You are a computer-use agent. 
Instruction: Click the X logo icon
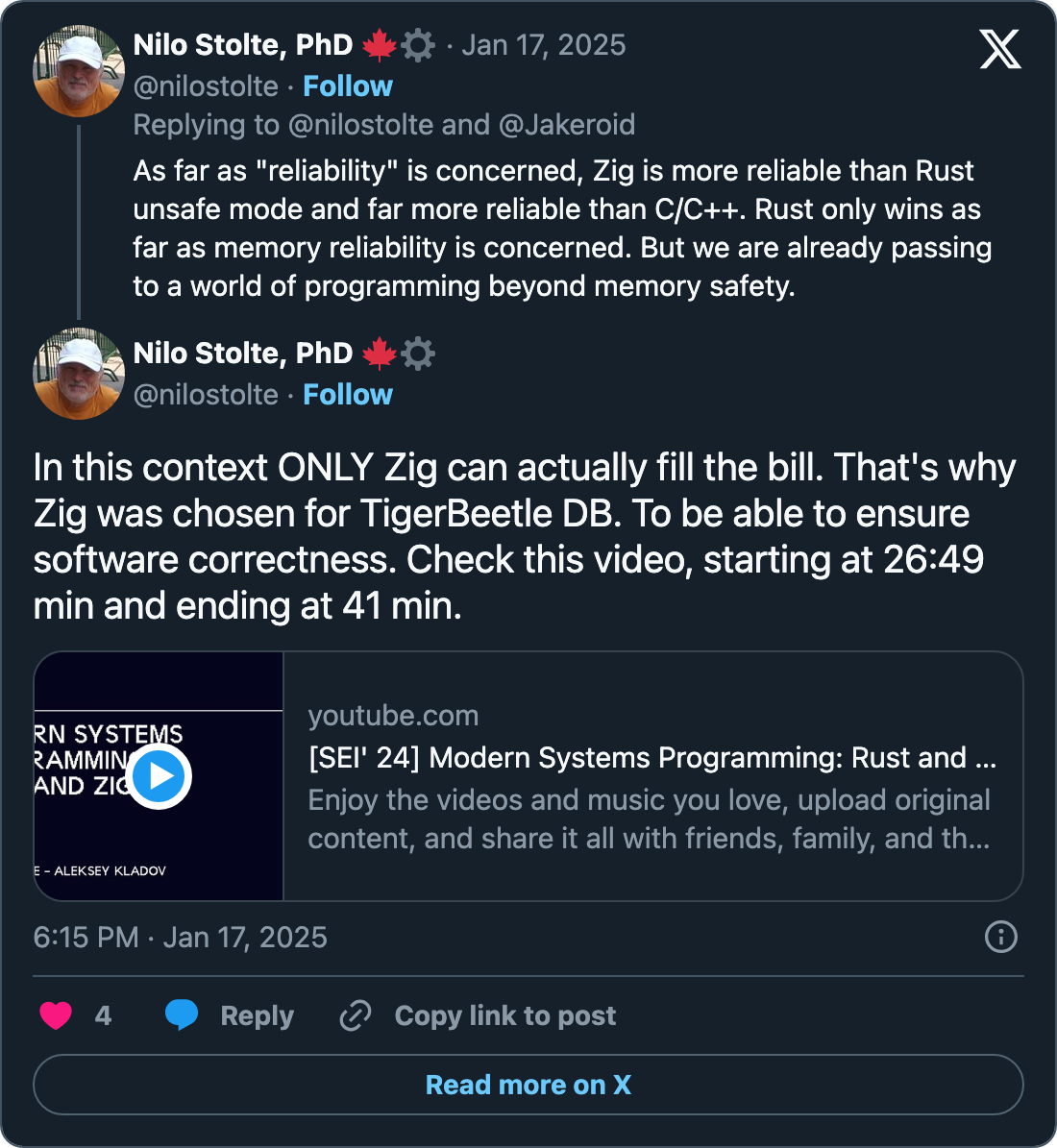point(1000,48)
